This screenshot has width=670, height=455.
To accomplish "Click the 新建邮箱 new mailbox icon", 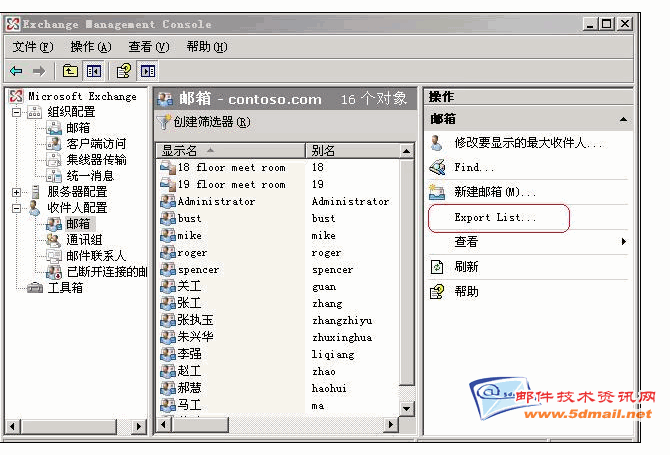I will 436,191.
